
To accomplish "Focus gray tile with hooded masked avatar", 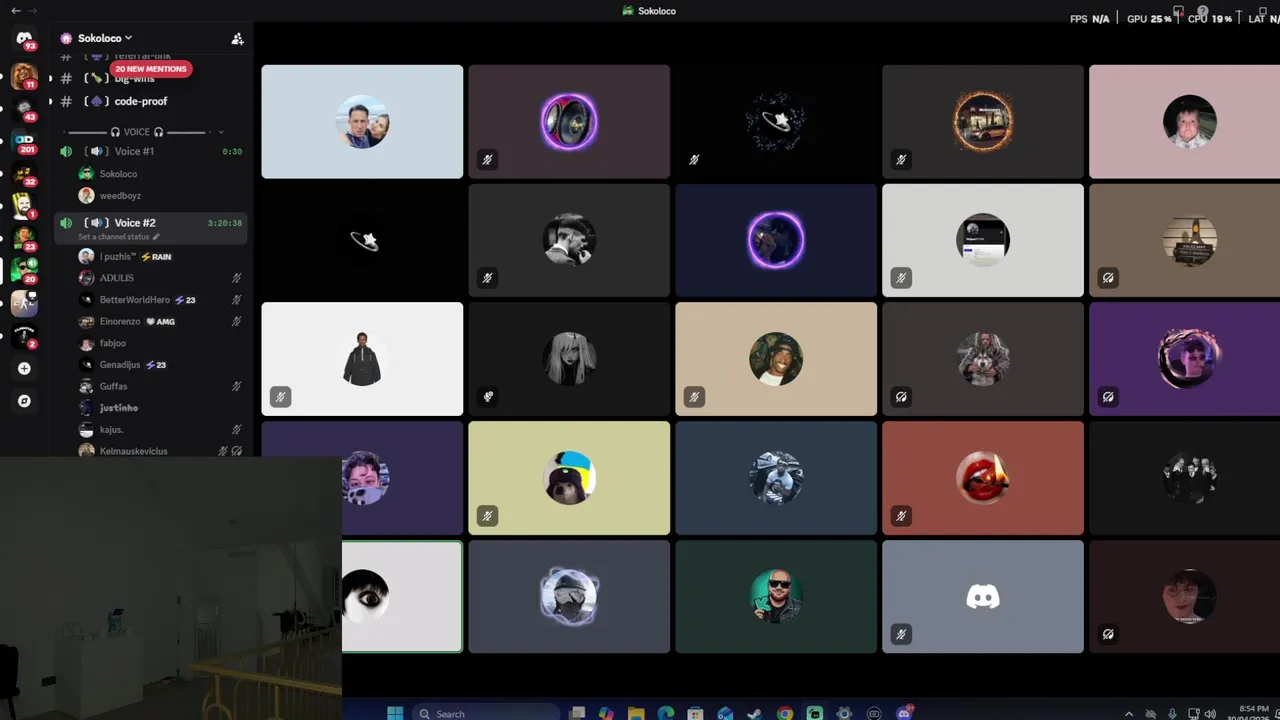I will (x=569, y=597).
